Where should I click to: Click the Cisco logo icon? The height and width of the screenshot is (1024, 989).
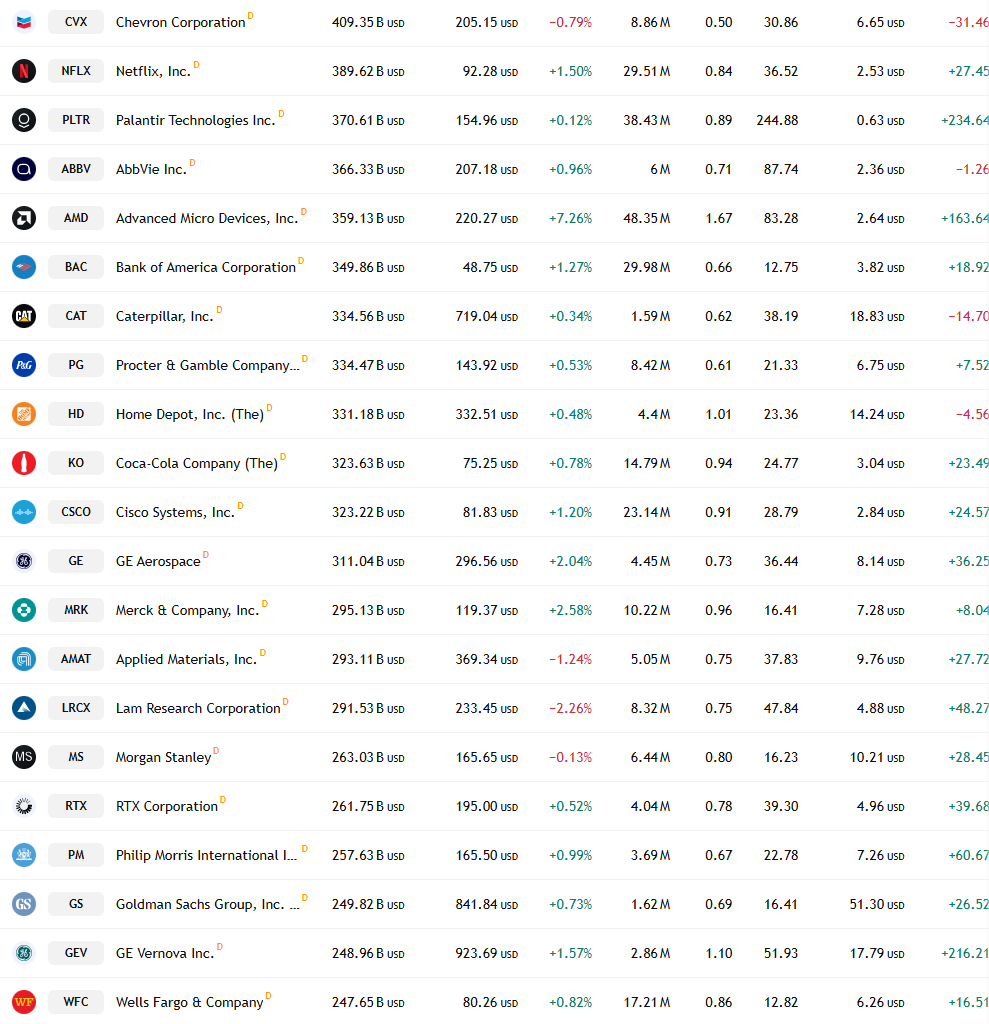pyautogui.click(x=24, y=512)
